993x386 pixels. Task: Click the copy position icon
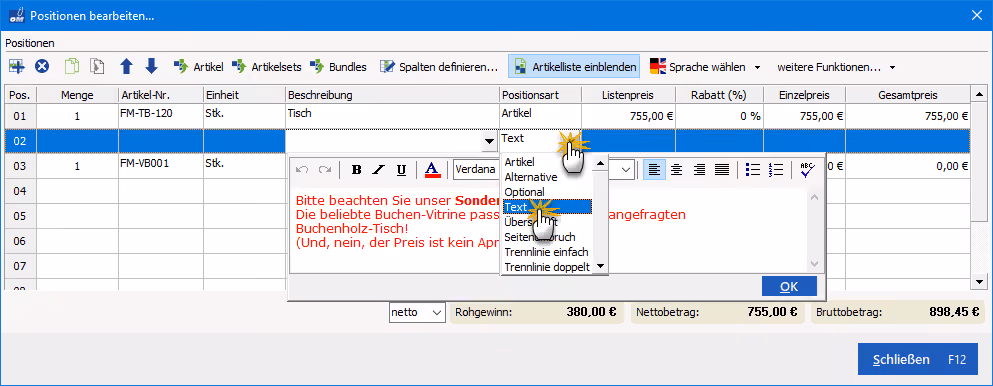(x=72, y=66)
